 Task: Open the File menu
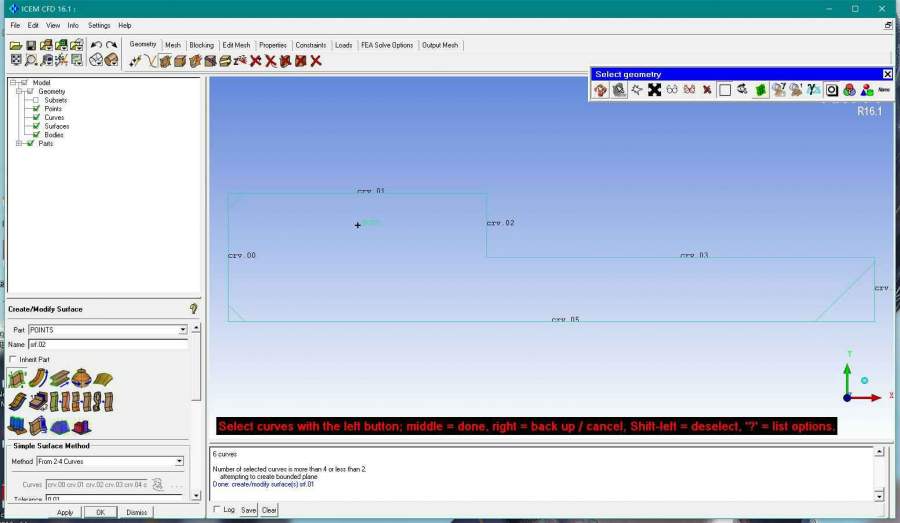coord(15,25)
